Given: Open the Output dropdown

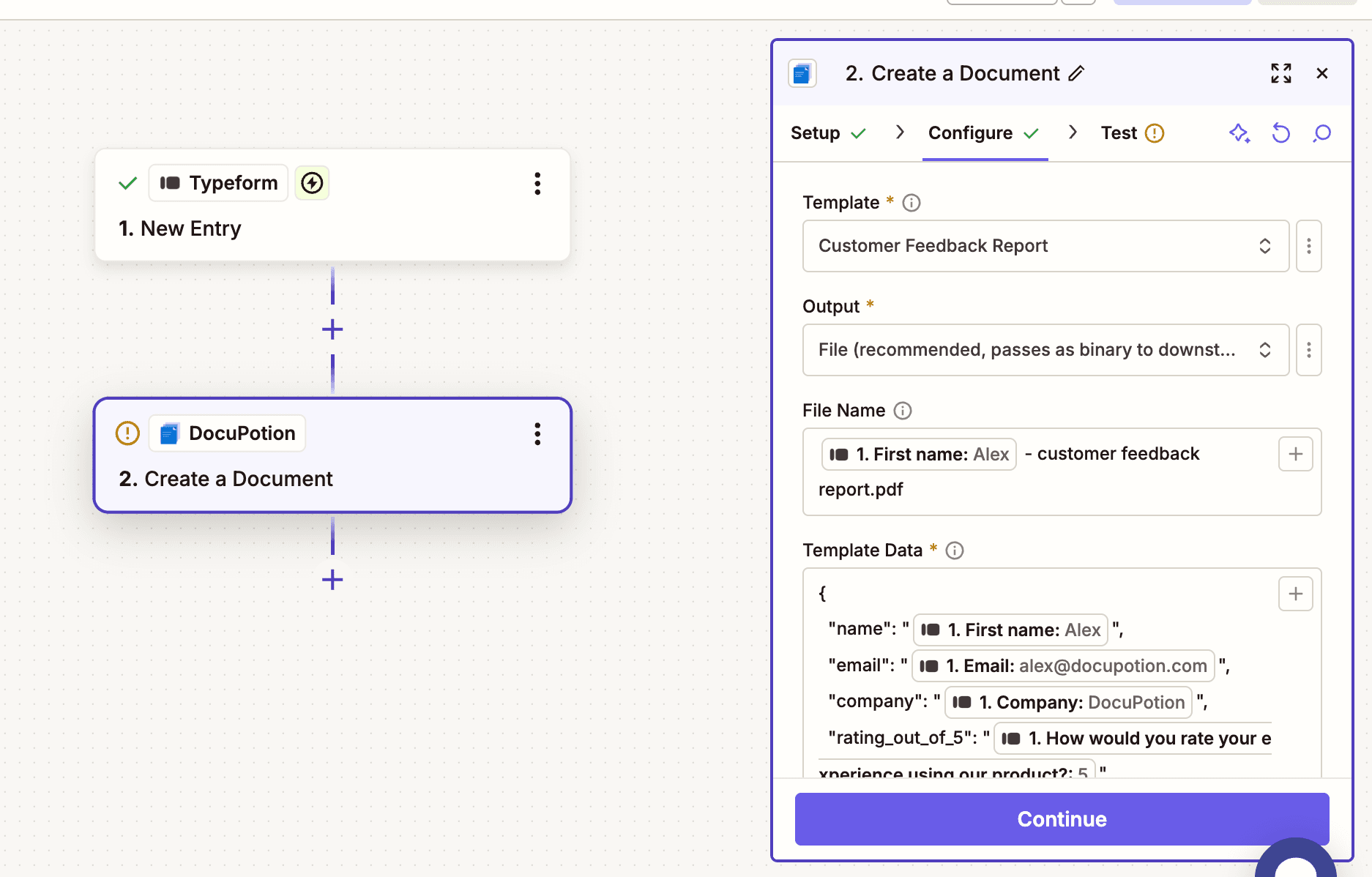Looking at the screenshot, I should click(1045, 350).
